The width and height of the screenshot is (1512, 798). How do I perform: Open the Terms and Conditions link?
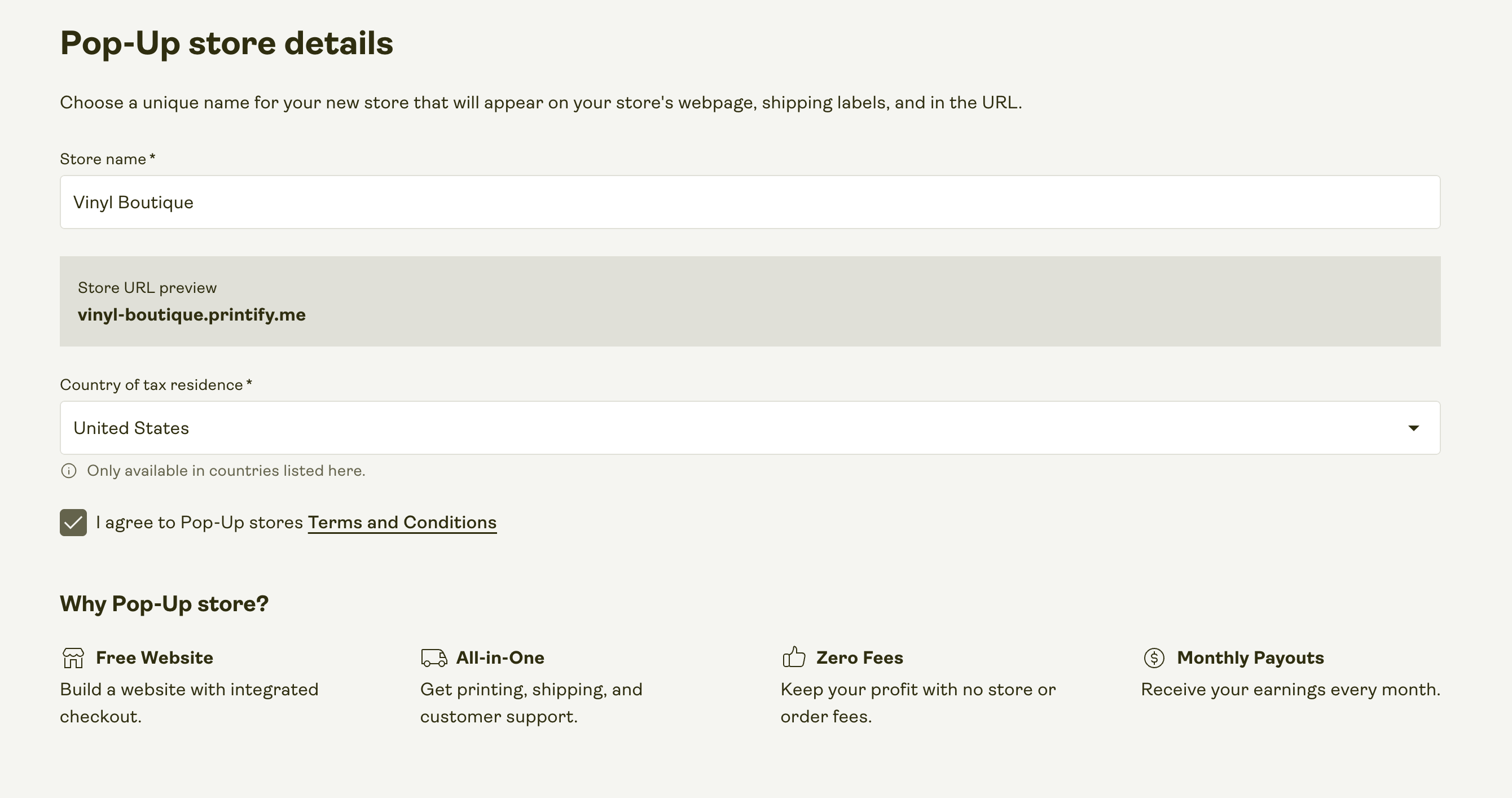point(402,522)
